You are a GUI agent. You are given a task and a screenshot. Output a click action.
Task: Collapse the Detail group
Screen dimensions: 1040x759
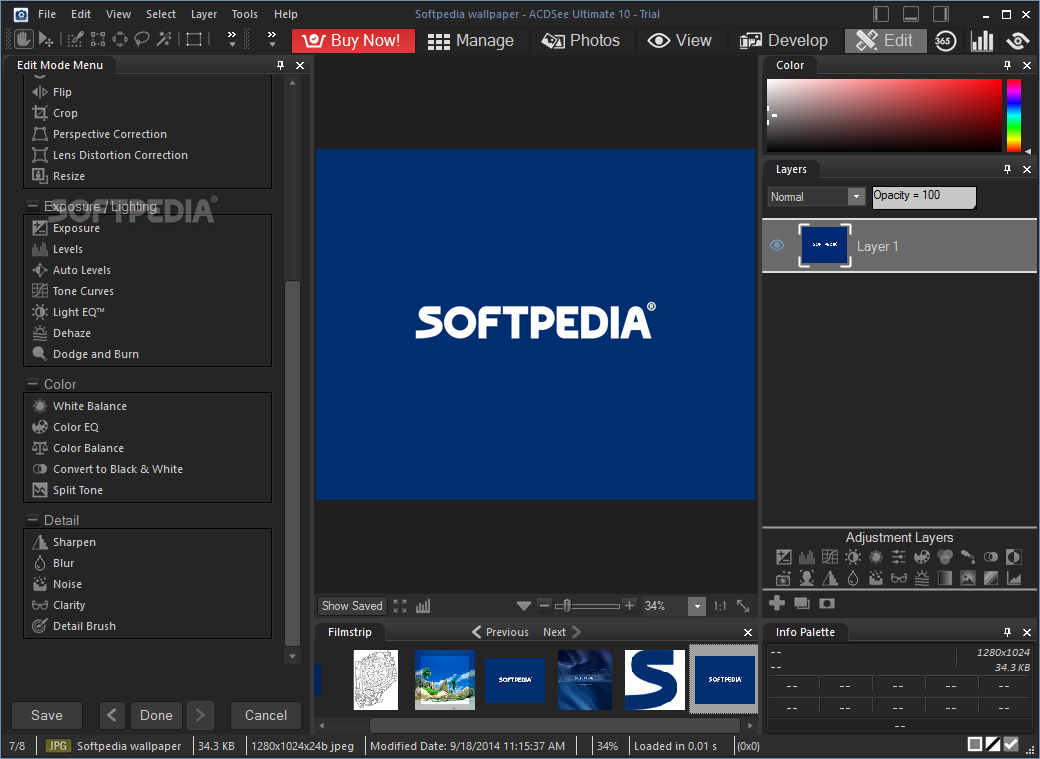pos(32,520)
